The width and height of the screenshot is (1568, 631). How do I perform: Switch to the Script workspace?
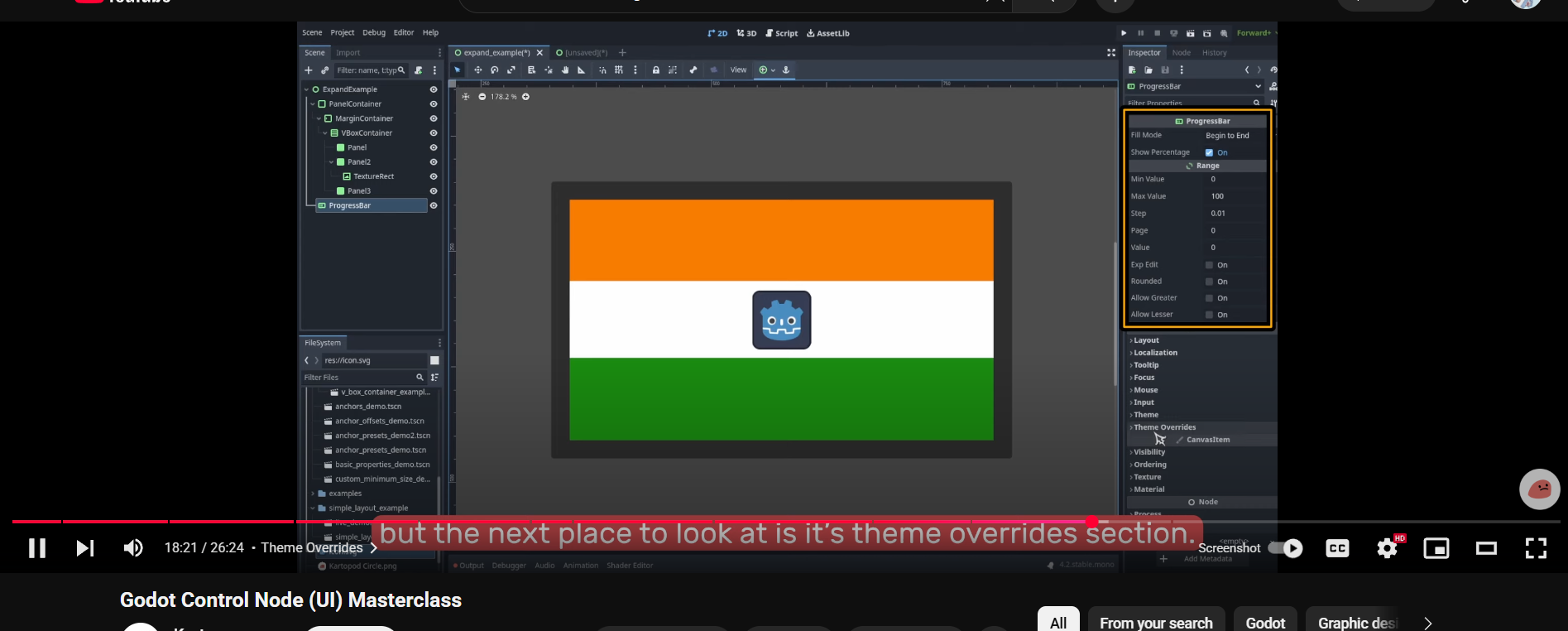click(x=782, y=33)
